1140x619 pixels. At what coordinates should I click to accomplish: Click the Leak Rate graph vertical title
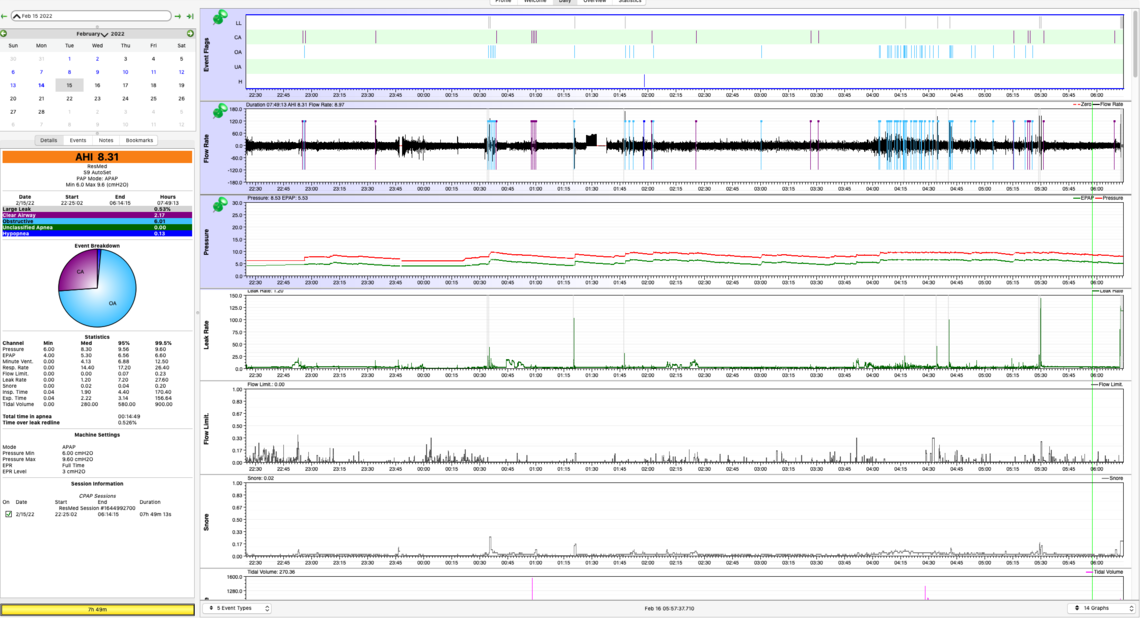coord(206,335)
